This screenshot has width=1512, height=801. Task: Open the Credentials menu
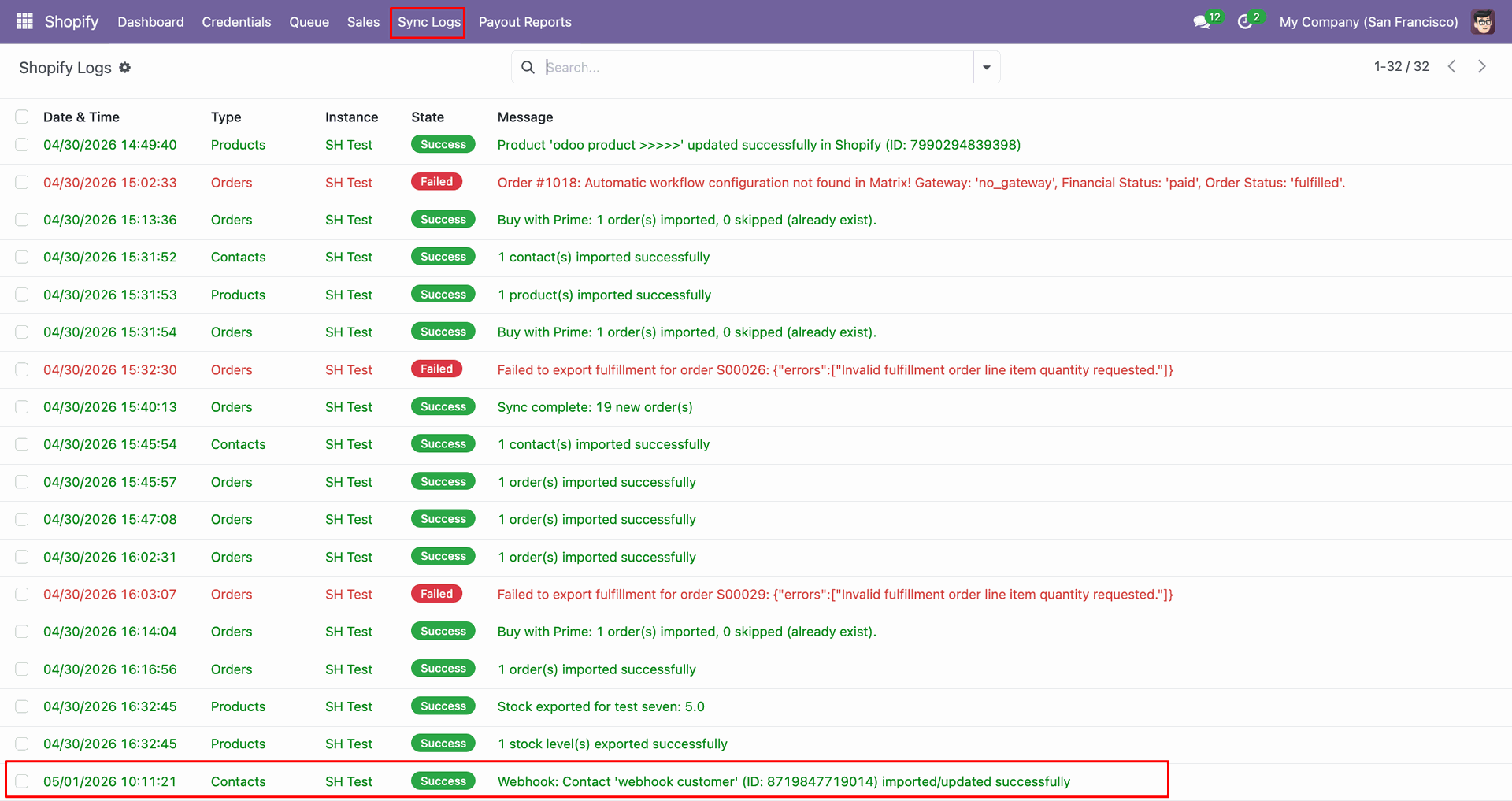236,22
